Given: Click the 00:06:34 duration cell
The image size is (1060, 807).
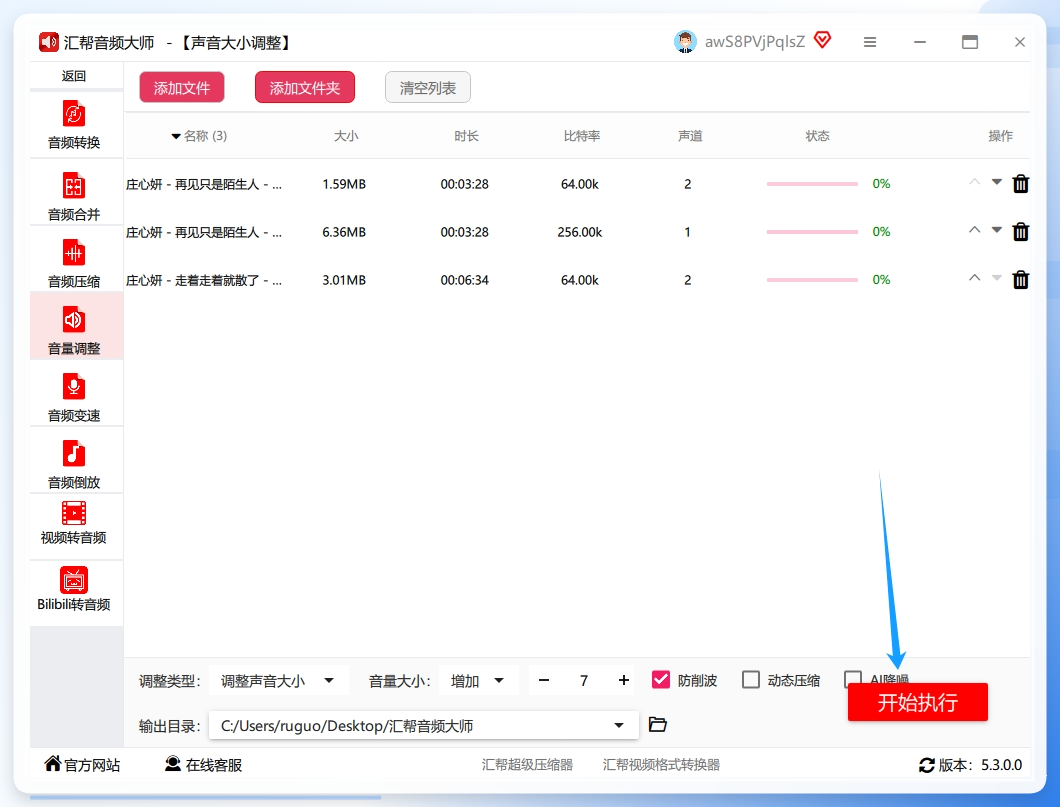Looking at the screenshot, I should (464, 280).
